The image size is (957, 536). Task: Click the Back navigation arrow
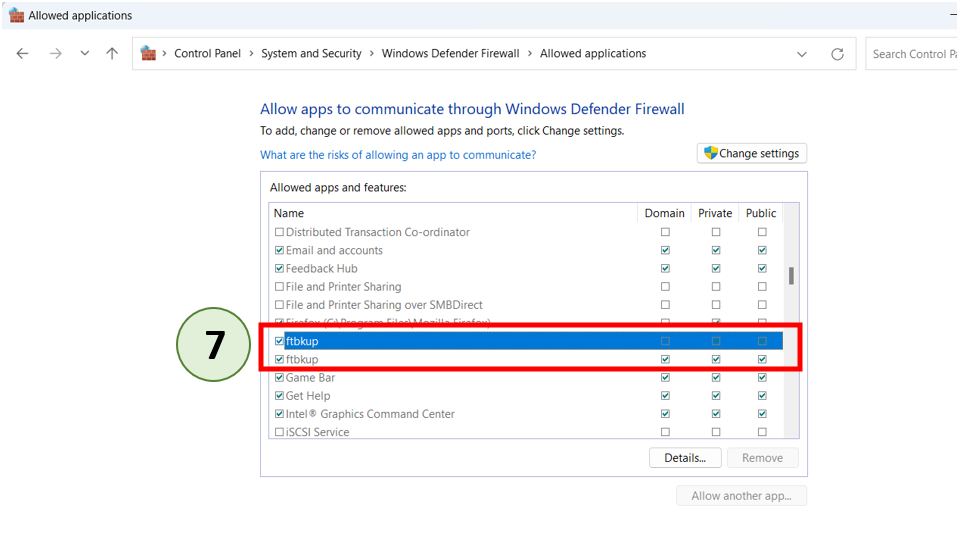click(22, 54)
